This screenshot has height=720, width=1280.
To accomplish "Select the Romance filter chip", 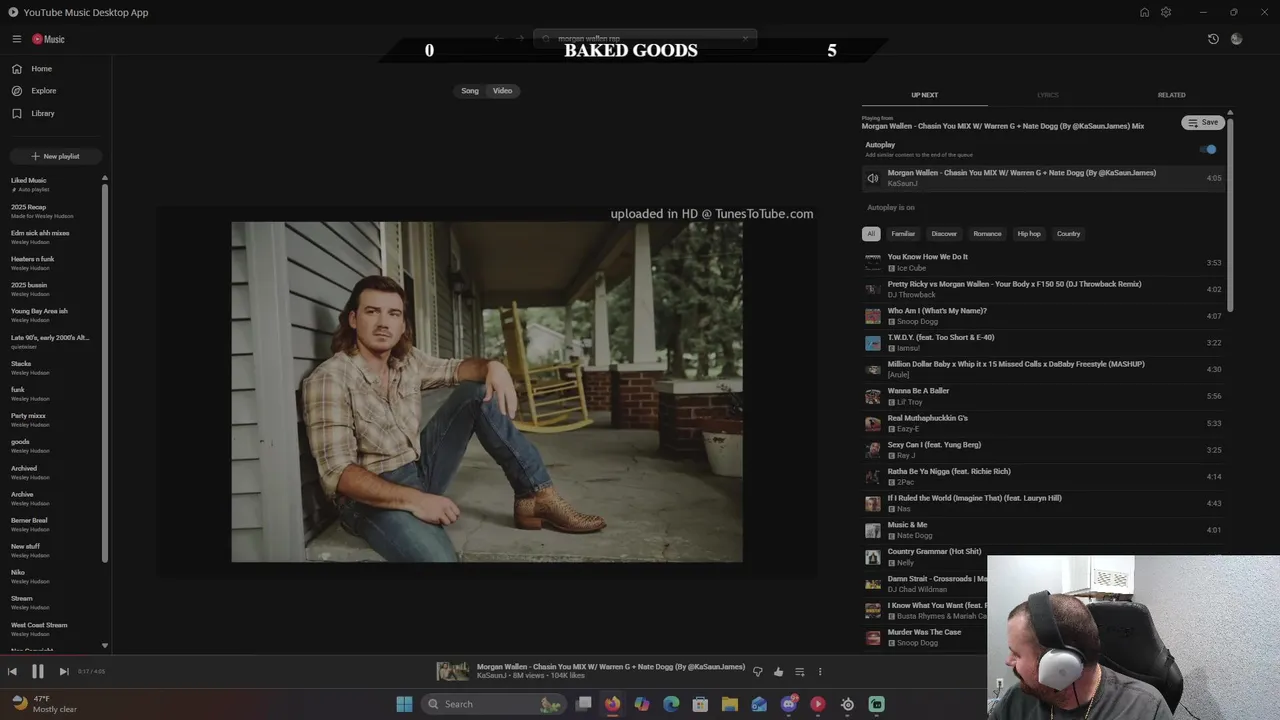I will 987,234.
